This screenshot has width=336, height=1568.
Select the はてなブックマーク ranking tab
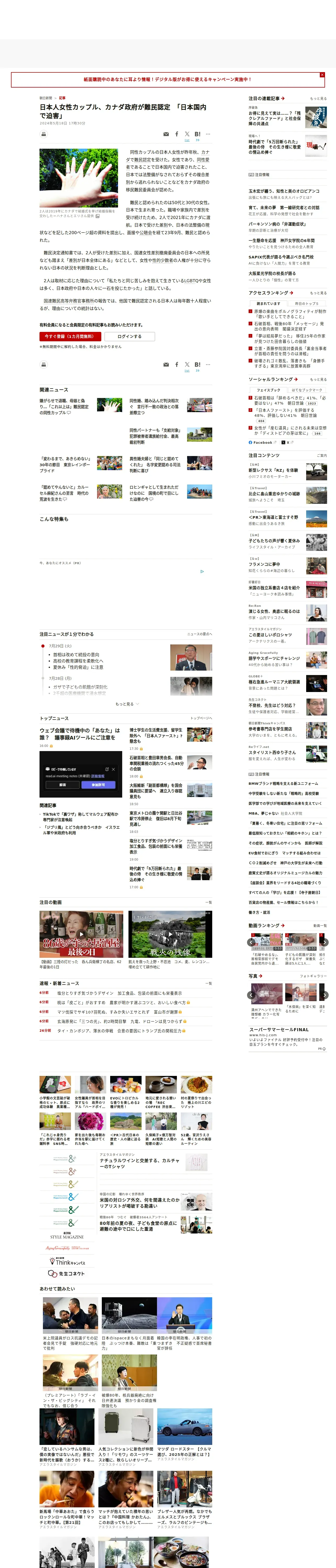[x=307, y=390]
